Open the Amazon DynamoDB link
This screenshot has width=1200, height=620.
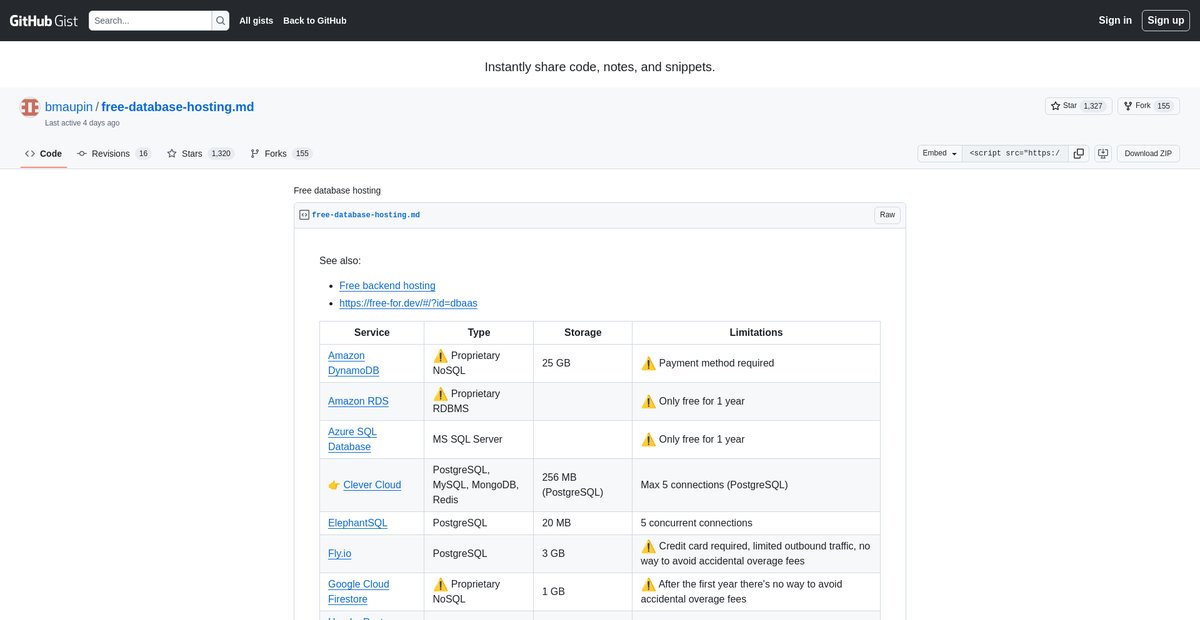point(354,363)
